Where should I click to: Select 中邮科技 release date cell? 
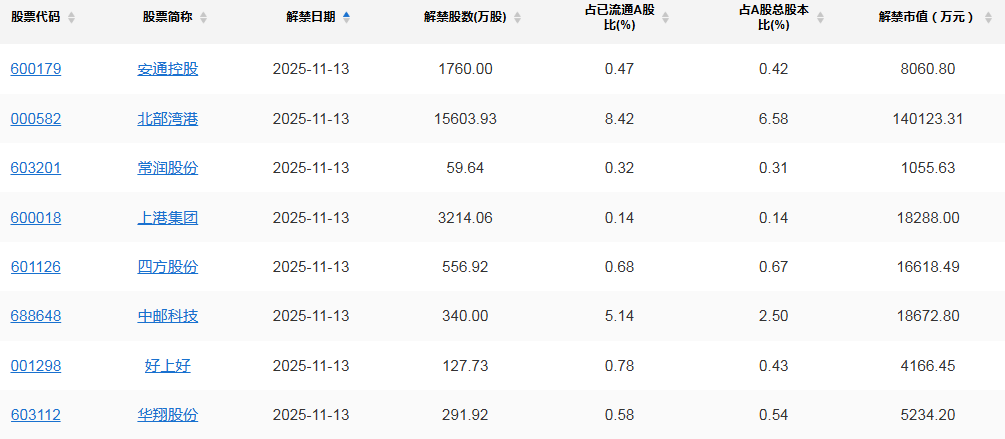[x=311, y=316]
